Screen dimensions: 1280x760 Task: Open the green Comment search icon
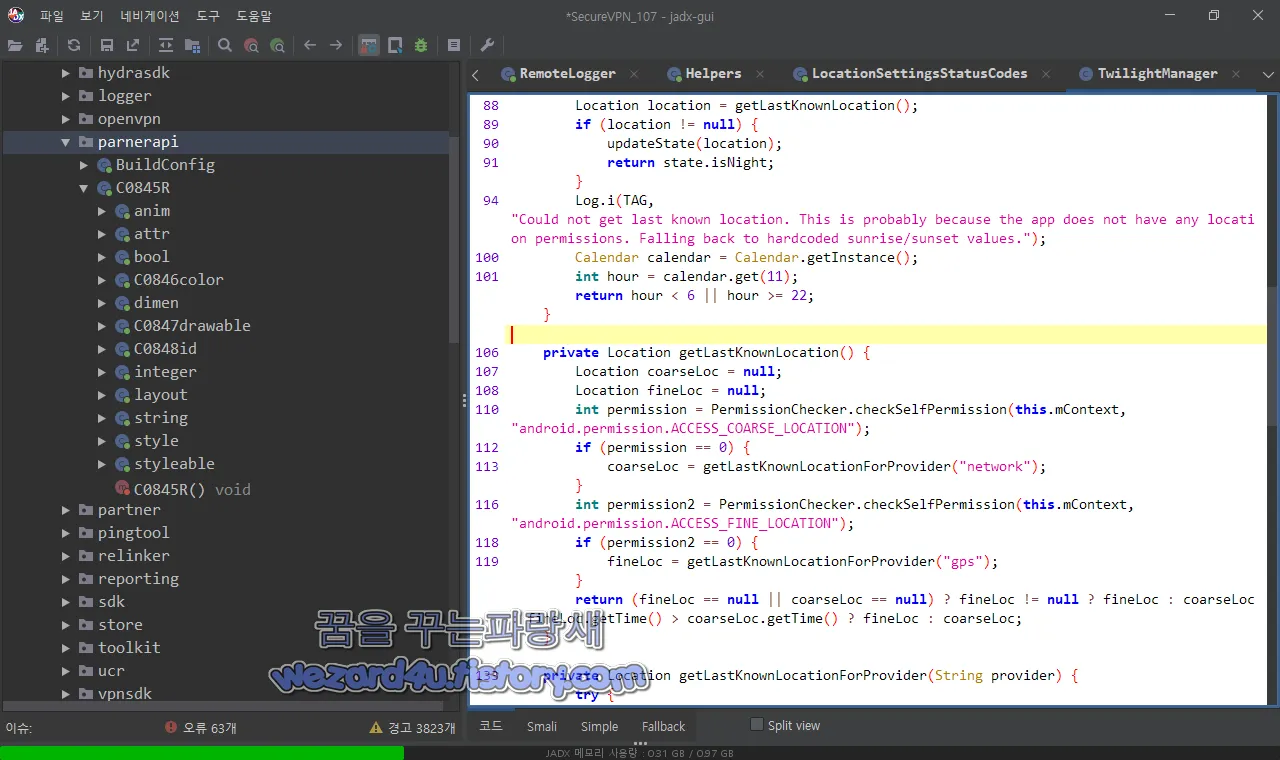pyautogui.click(x=278, y=45)
